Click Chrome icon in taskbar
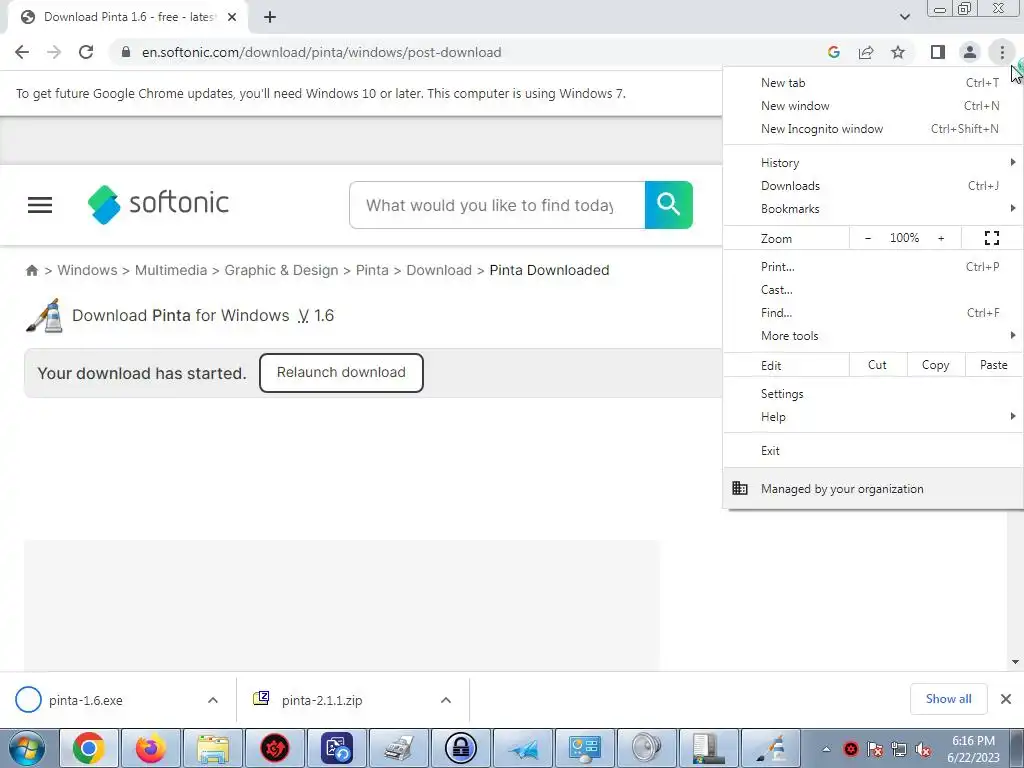The height and width of the screenshot is (768, 1024). 89,748
